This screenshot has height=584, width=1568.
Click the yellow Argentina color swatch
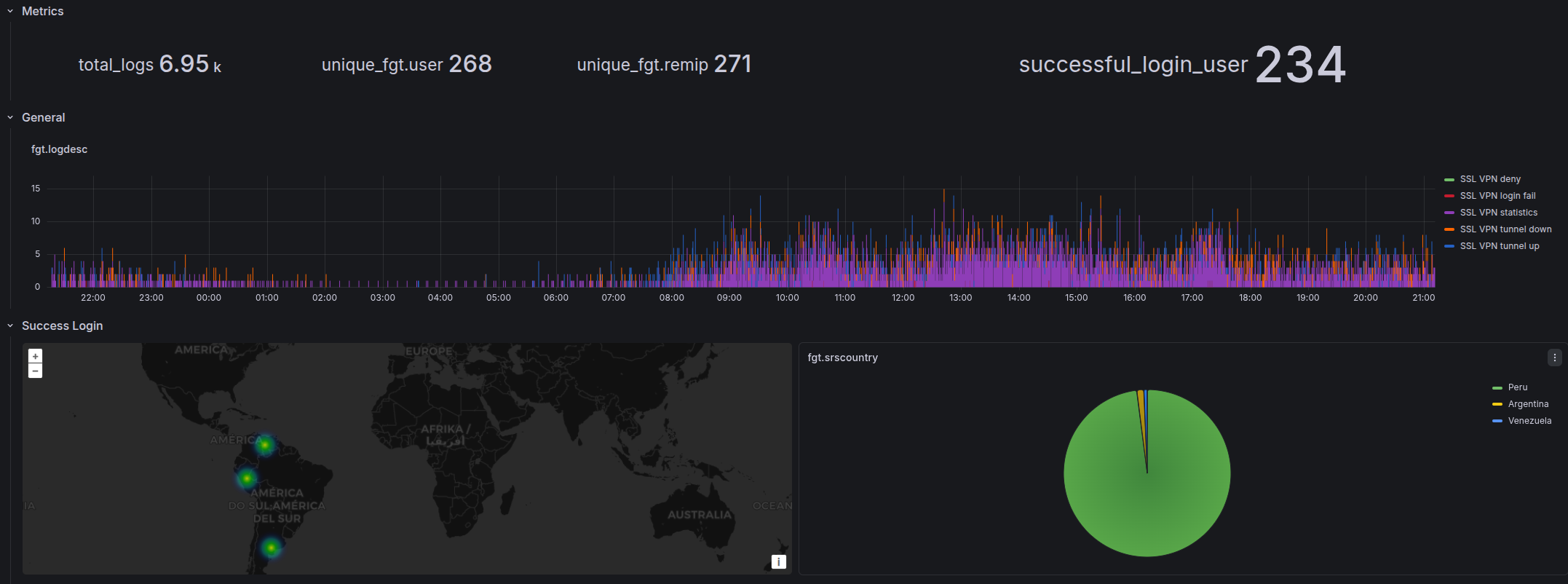tap(1497, 404)
